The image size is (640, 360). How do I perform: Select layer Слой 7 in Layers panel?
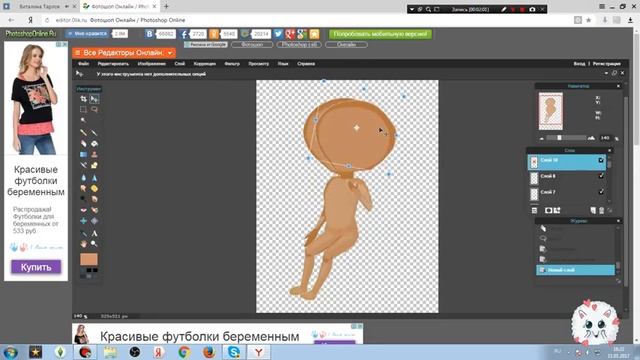[x=567, y=193]
